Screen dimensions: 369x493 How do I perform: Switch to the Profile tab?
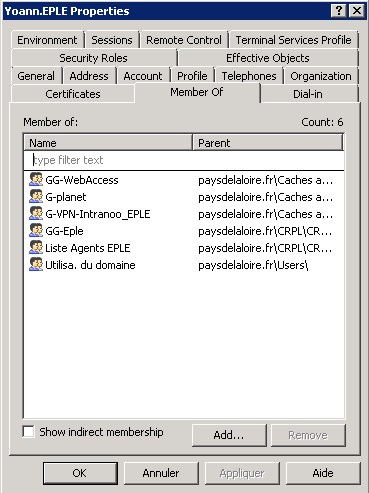click(x=192, y=76)
